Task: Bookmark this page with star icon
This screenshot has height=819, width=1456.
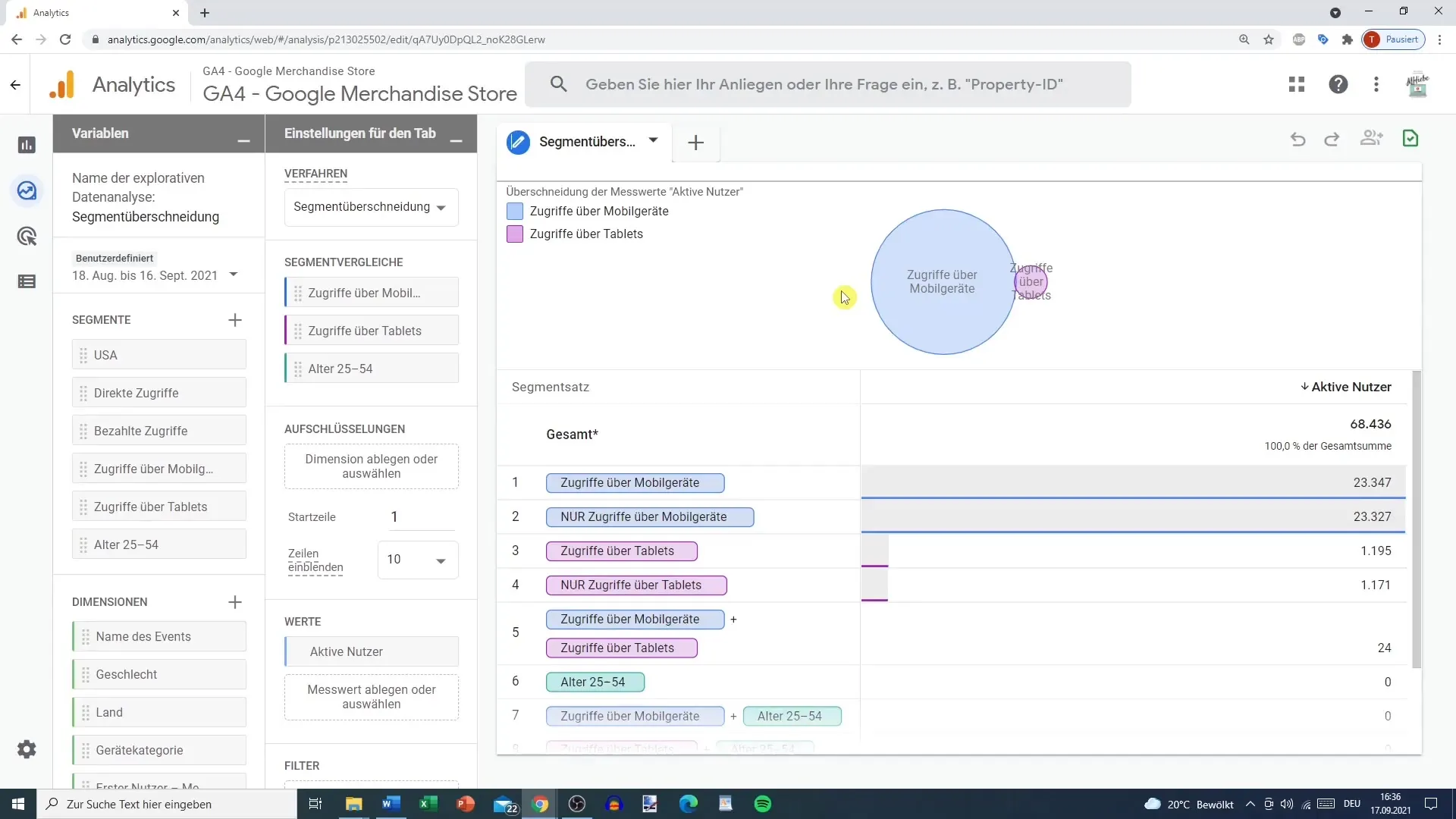Action: (1269, 39)
